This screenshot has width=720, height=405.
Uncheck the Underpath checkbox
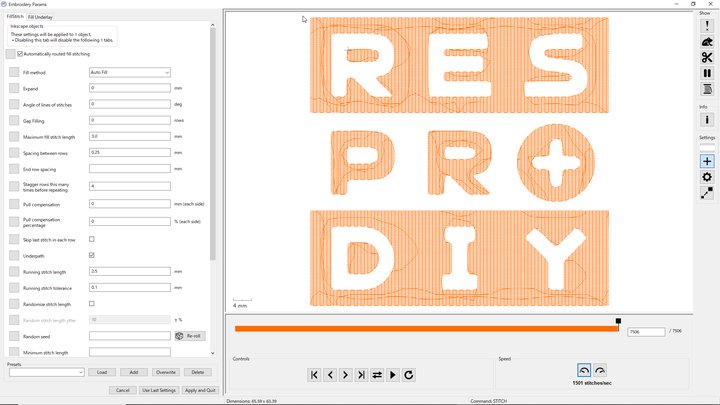click(x=92, y=255)
